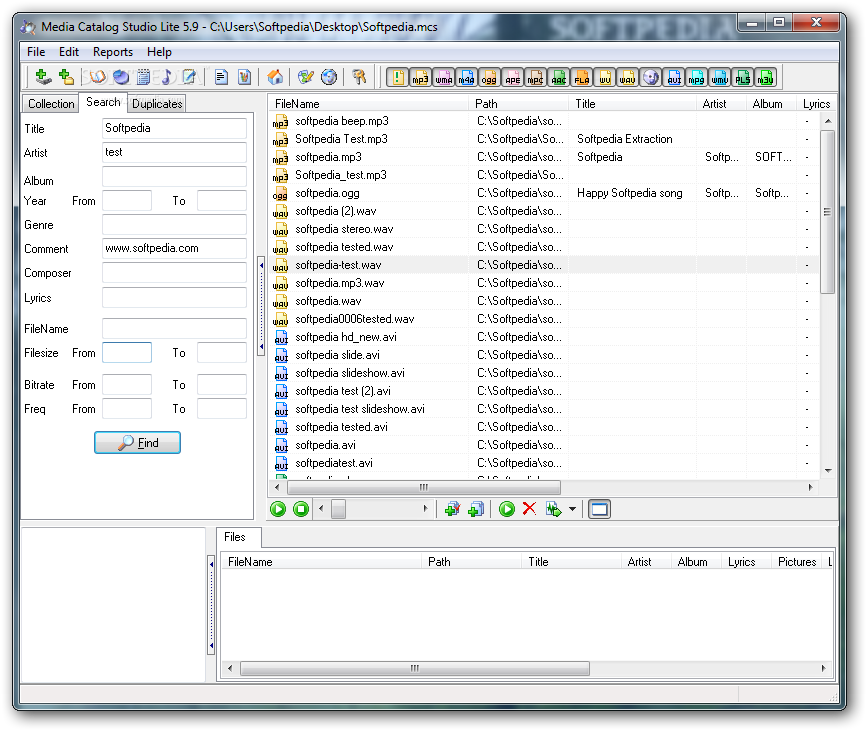Click the mpg file type filter icon
The width and height of the screenshot is (867, 731).
697,77
